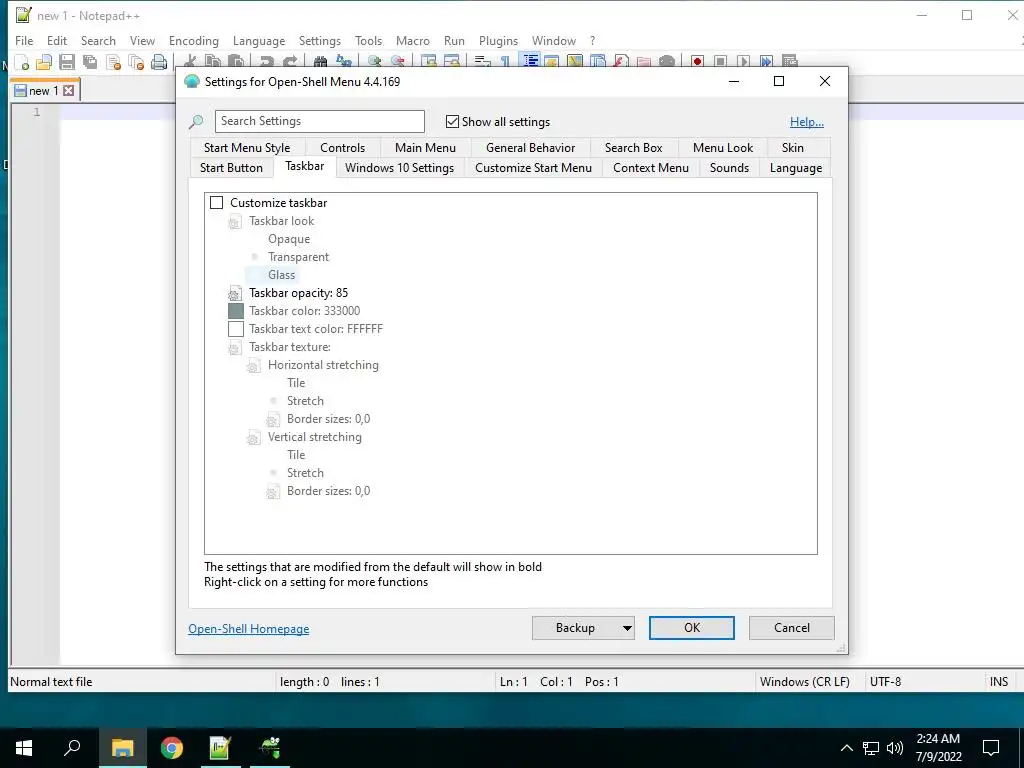Image resolution: width=1024 pixels, height=768 pixels.
Task: Click the network tray icon
Action: (871, 748)
